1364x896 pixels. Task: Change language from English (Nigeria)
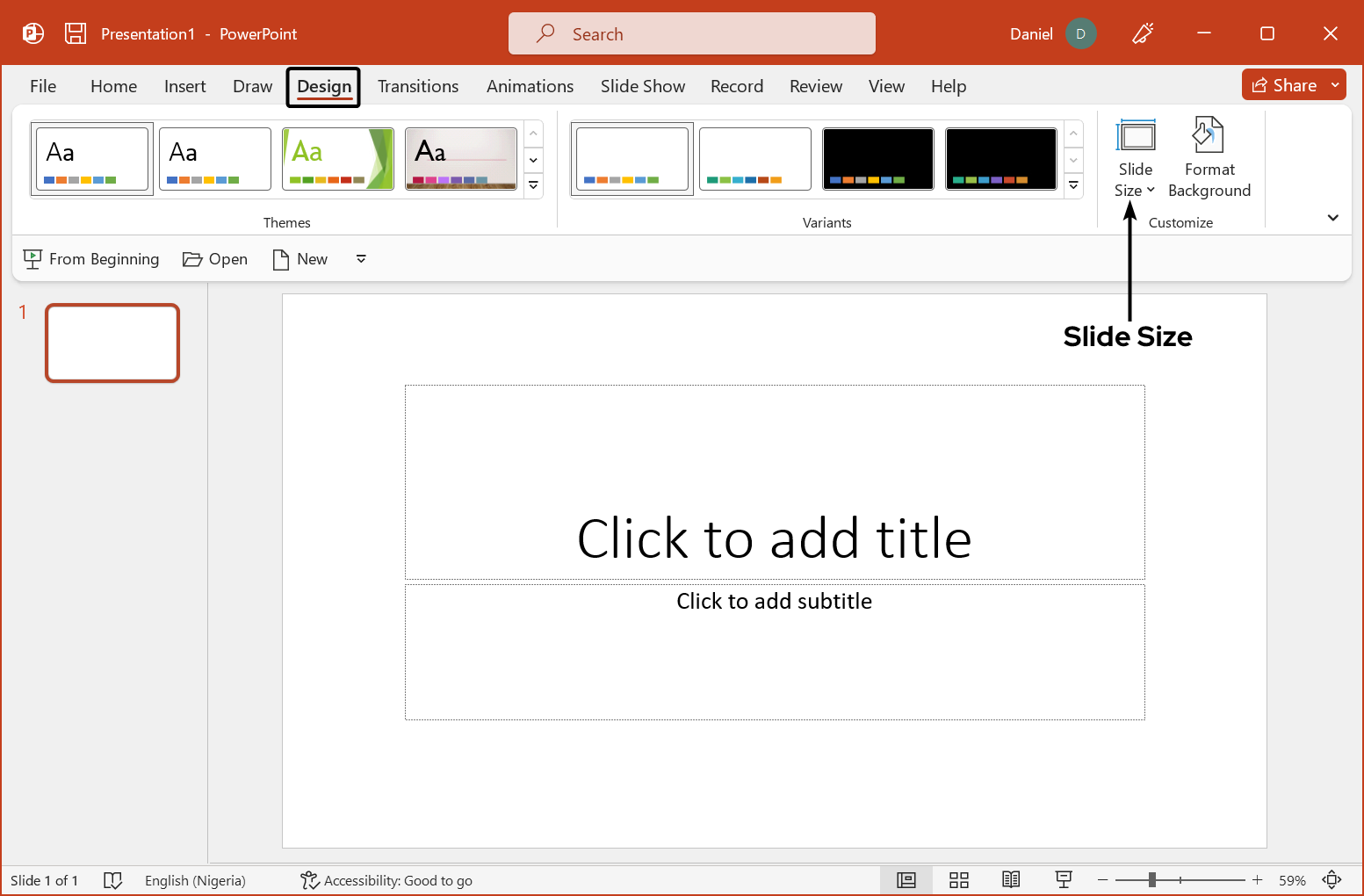pos(195,879)
